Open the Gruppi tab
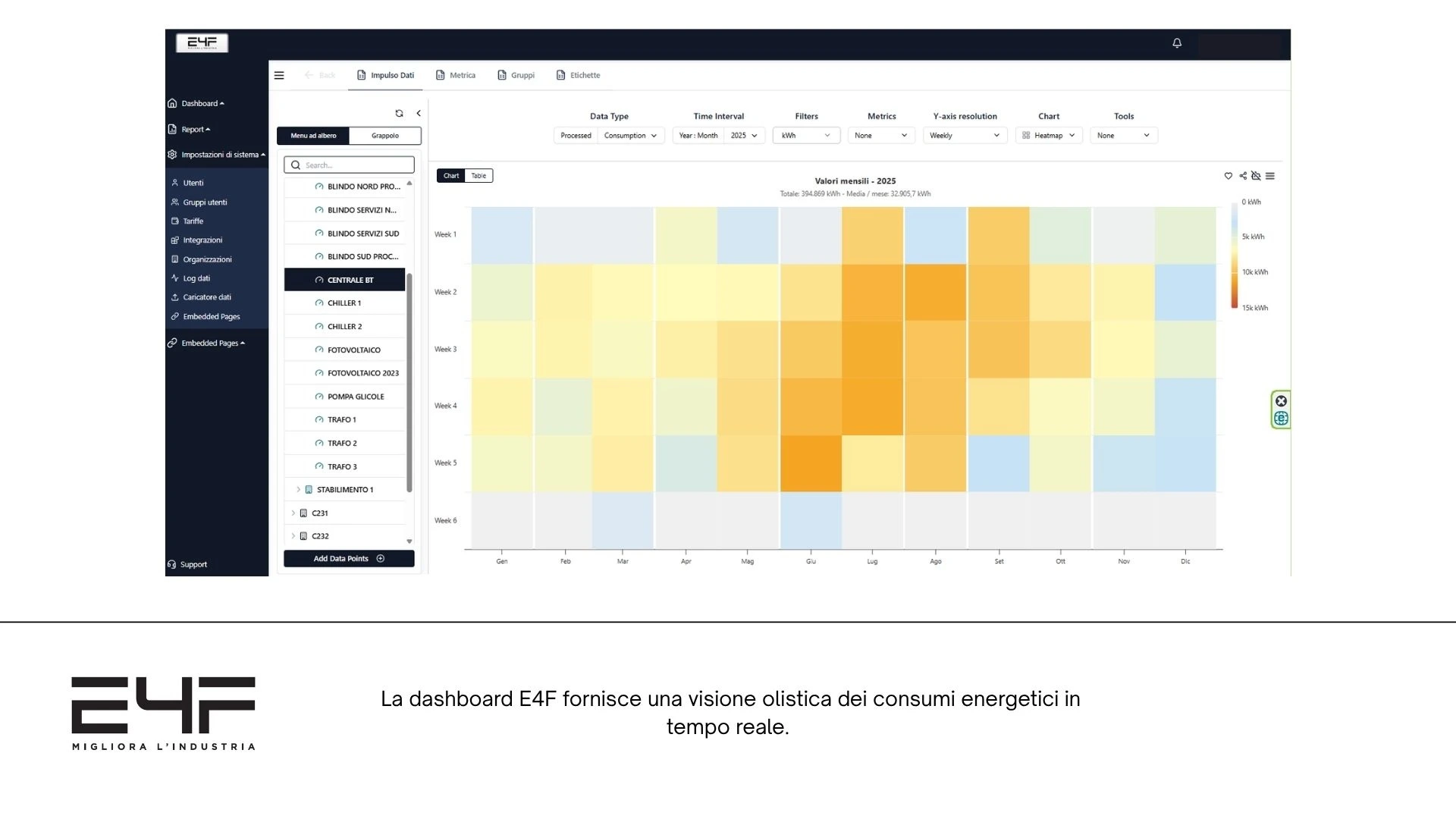1456x819 pixels. click(x=516, y=76)
